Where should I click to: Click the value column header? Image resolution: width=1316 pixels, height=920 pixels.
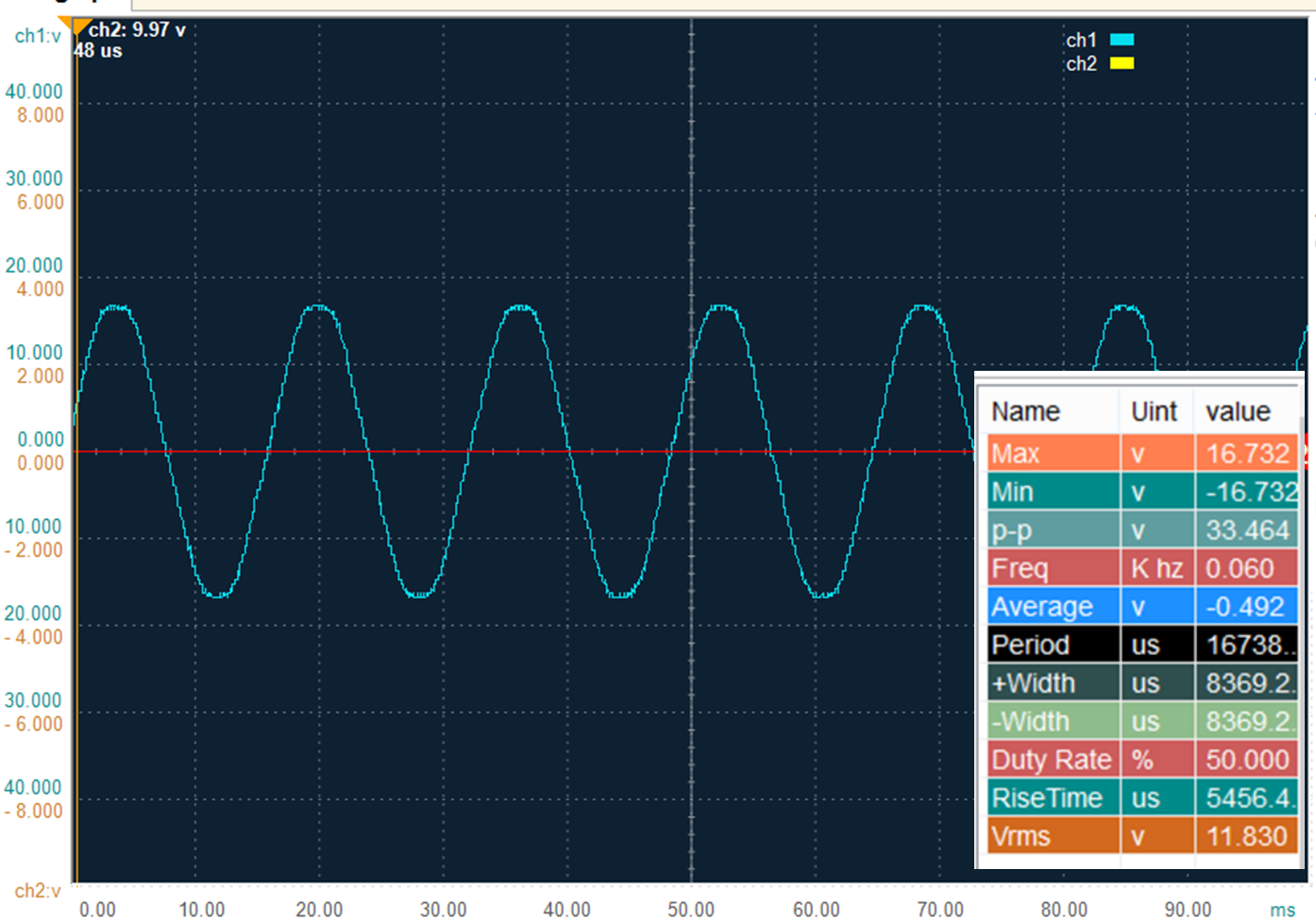coord(1237,412)
